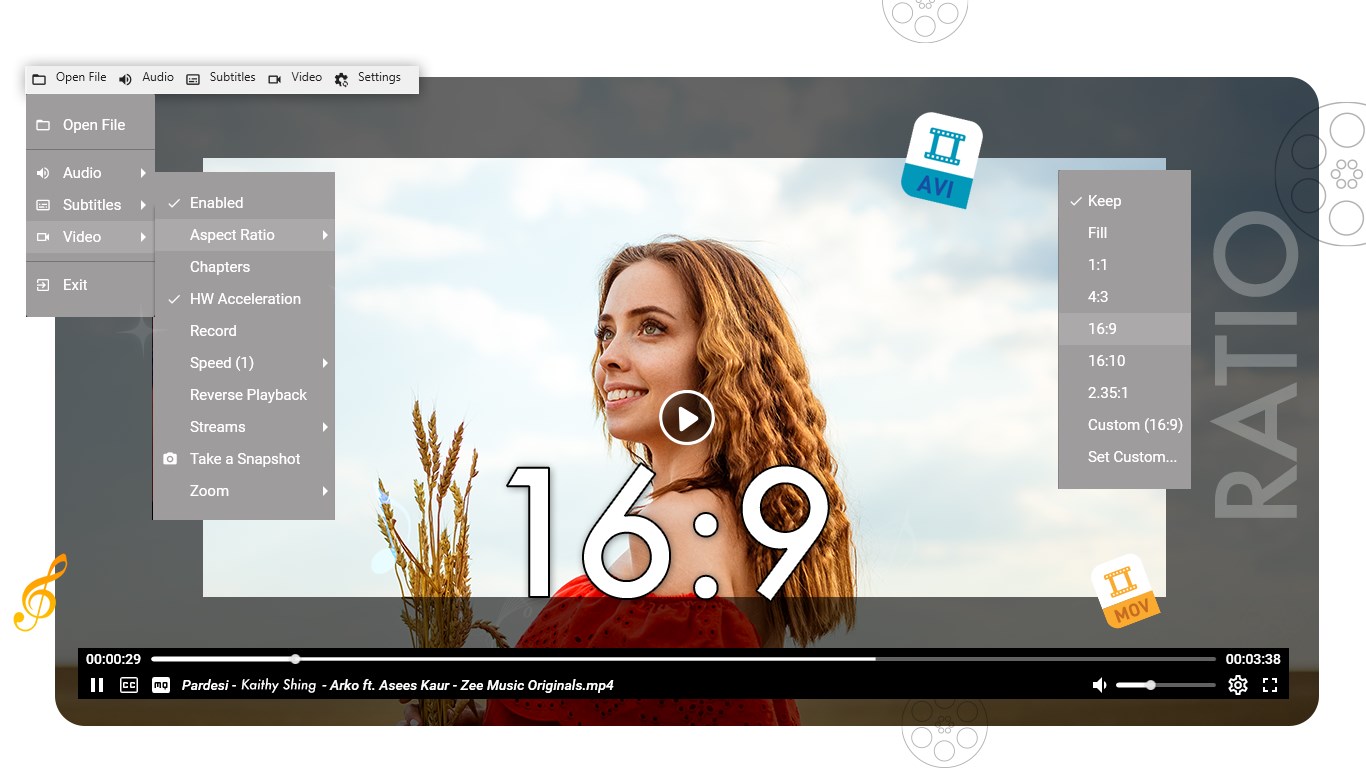
Task: Open player settings via the gear icon
Action: click(x=1238, y=685)
